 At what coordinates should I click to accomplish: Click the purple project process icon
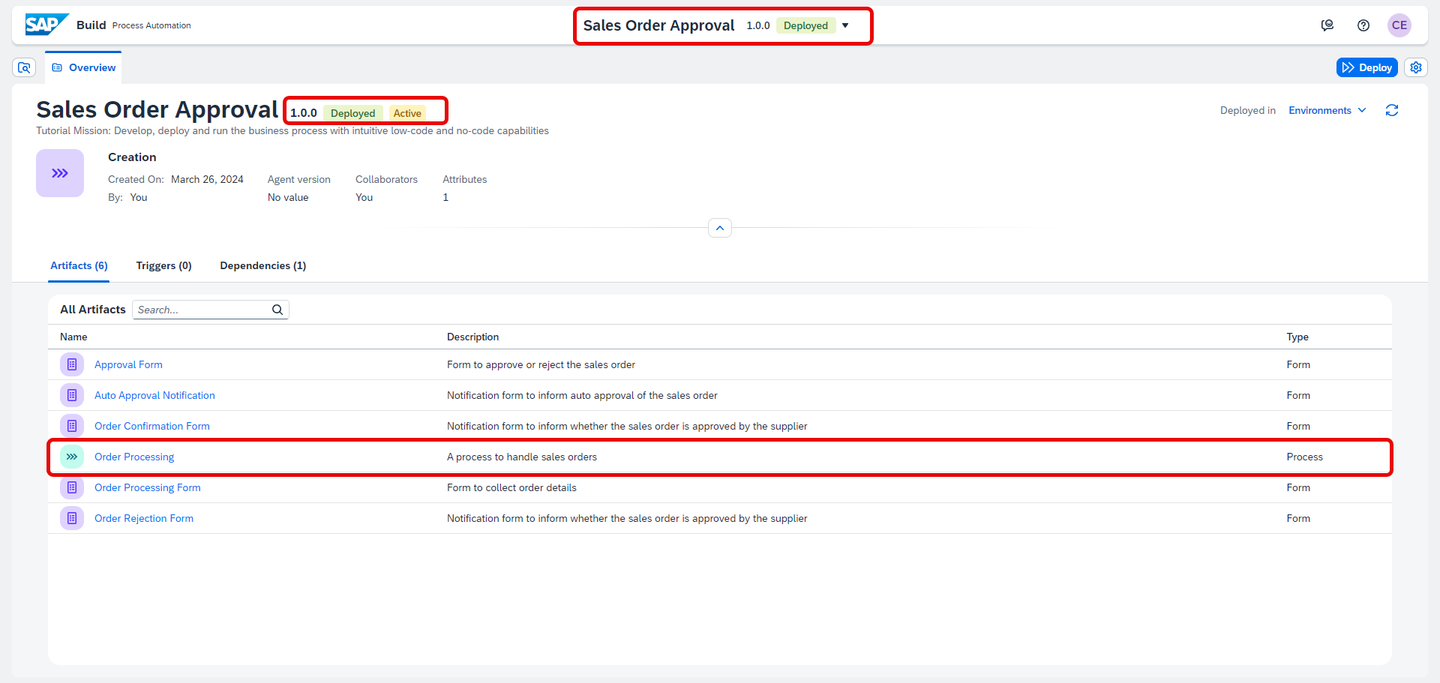60,173
